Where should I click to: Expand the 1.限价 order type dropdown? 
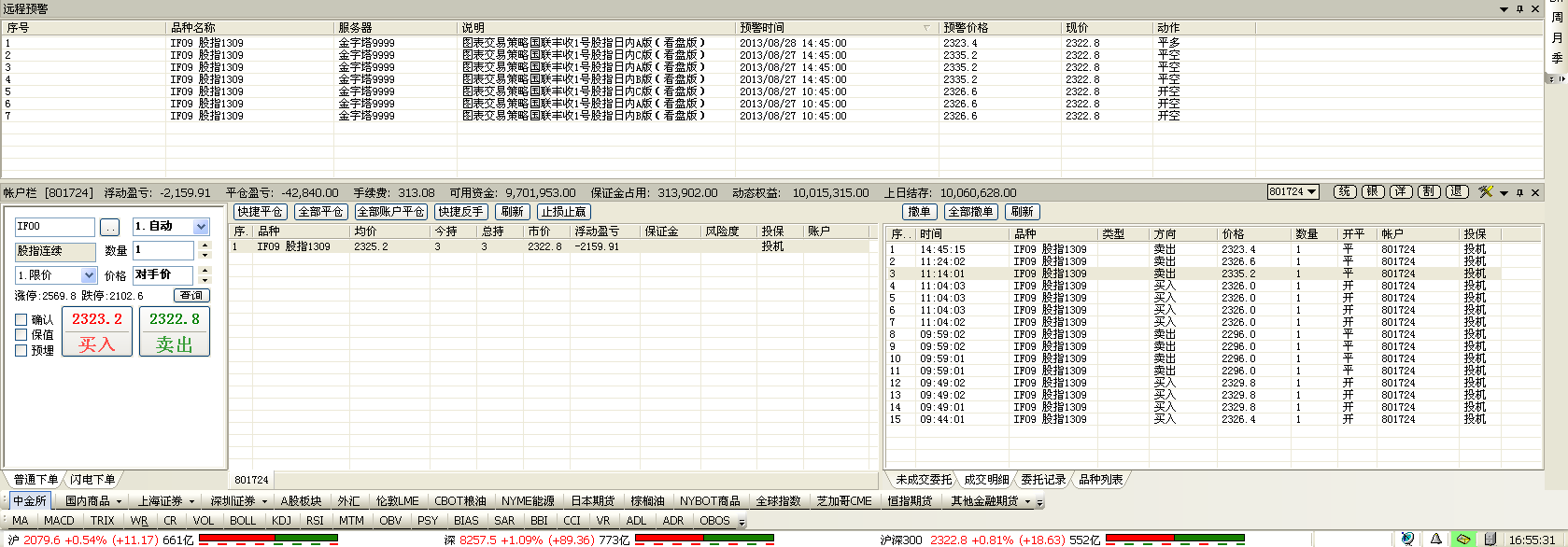point(89,275)
